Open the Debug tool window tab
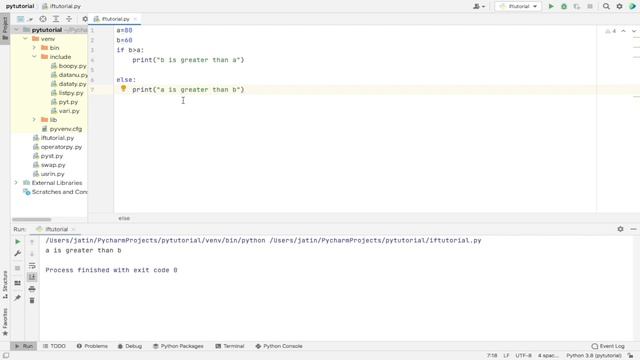Screen dimensions: 640x360 click(x=130, y=346)
